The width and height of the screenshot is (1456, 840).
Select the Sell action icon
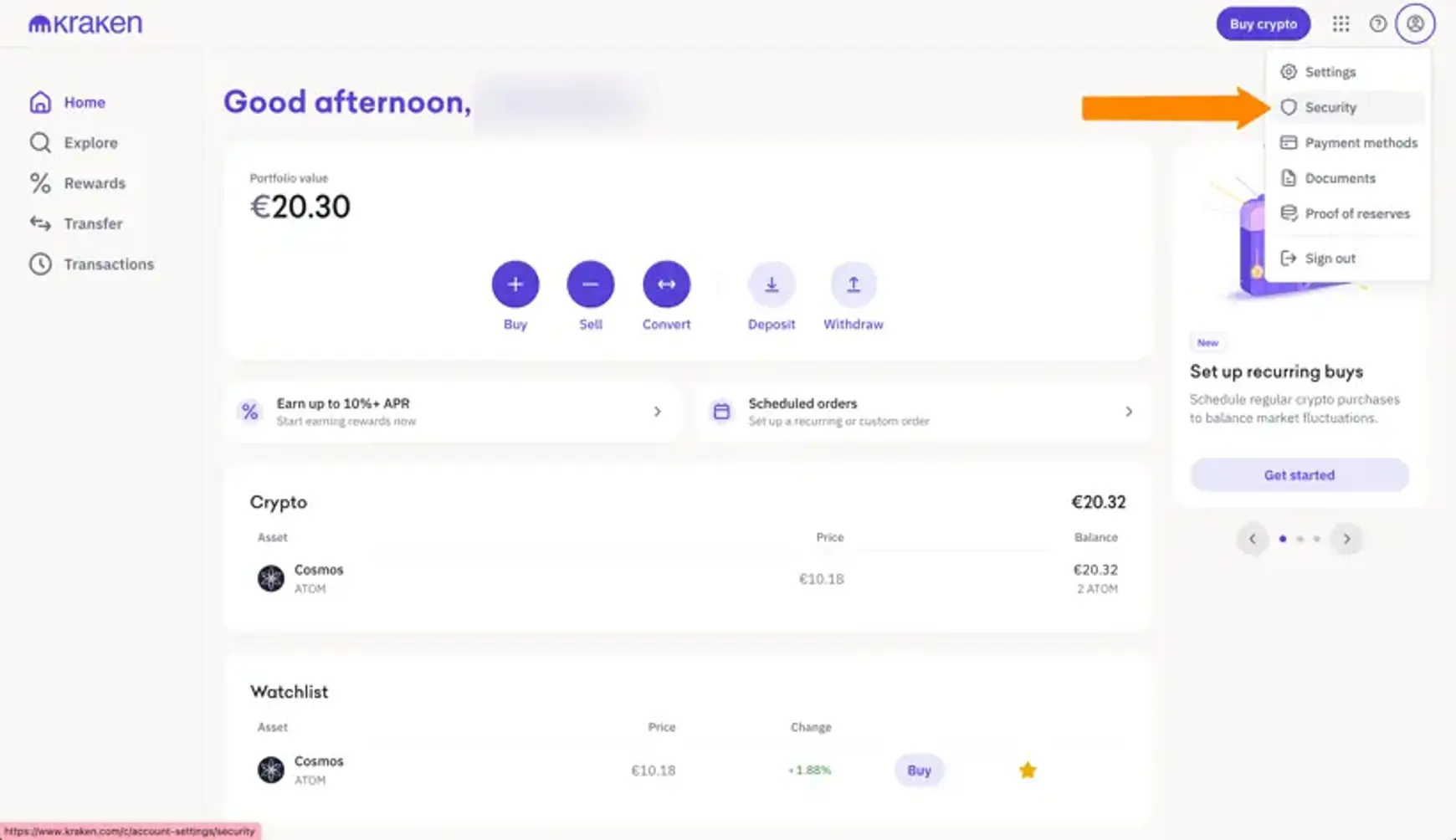click(x=591, y=284)
